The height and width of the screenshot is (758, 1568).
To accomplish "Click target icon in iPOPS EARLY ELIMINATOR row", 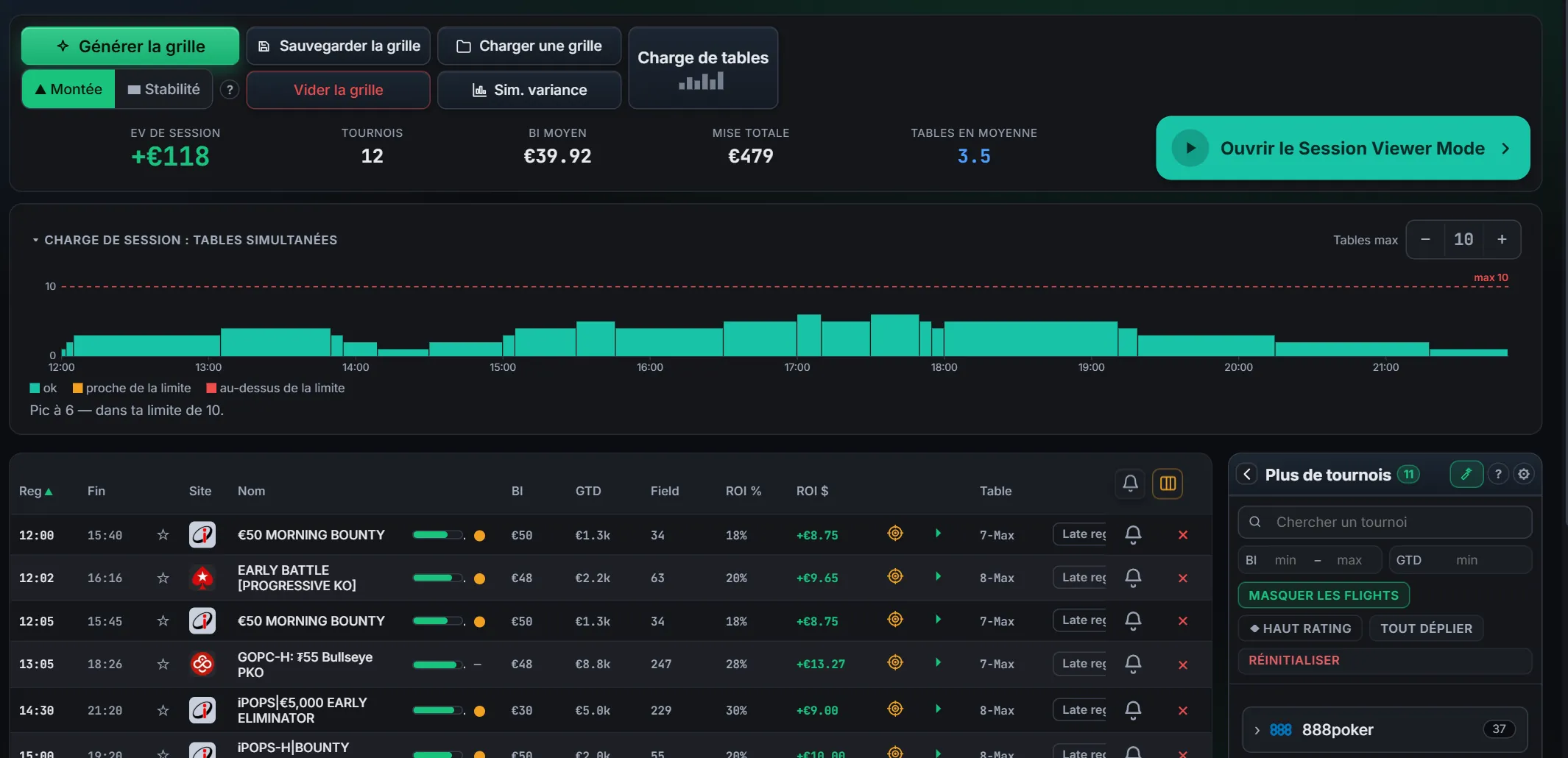I will (x=895, y=709).
